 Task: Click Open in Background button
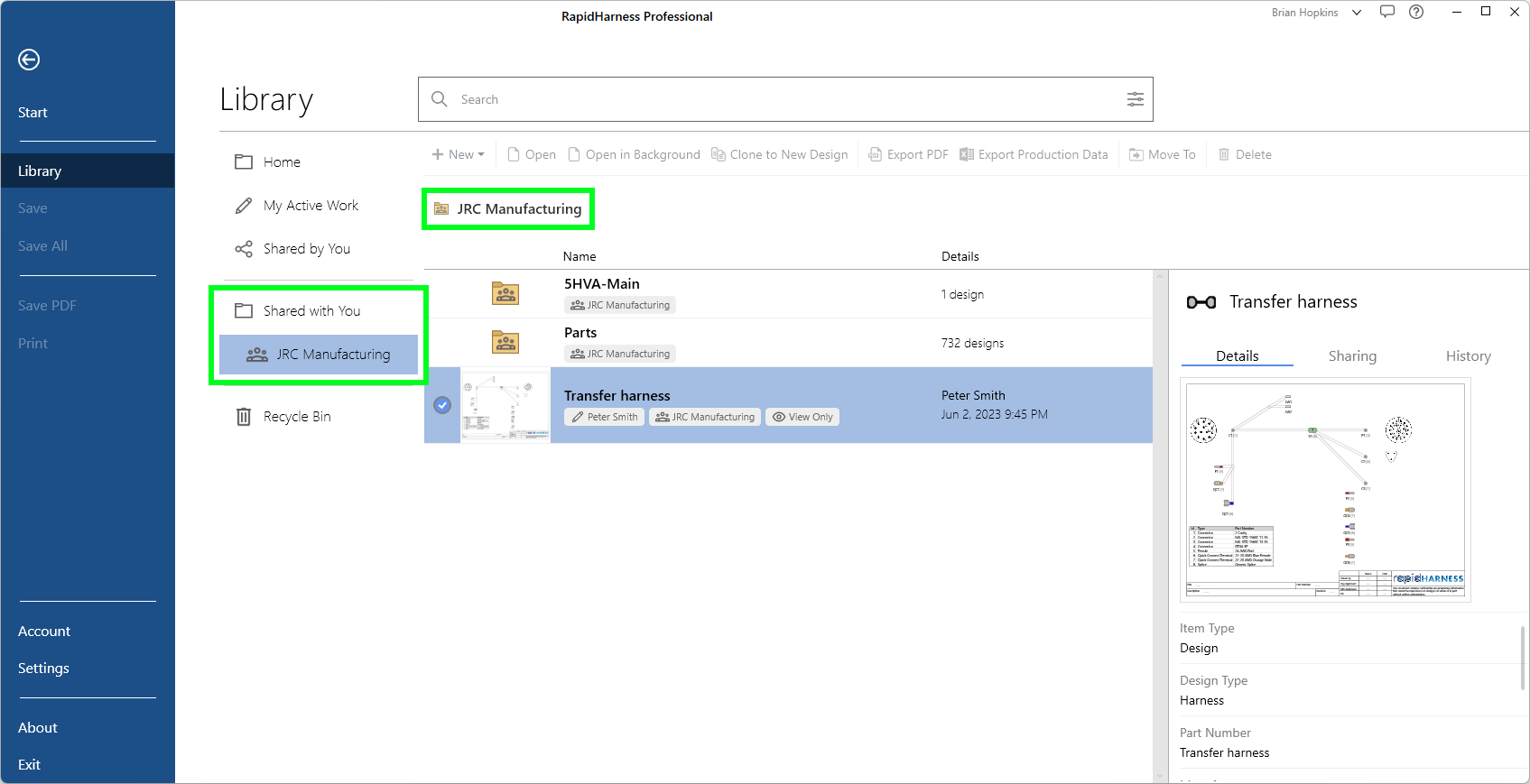[634, 155]
